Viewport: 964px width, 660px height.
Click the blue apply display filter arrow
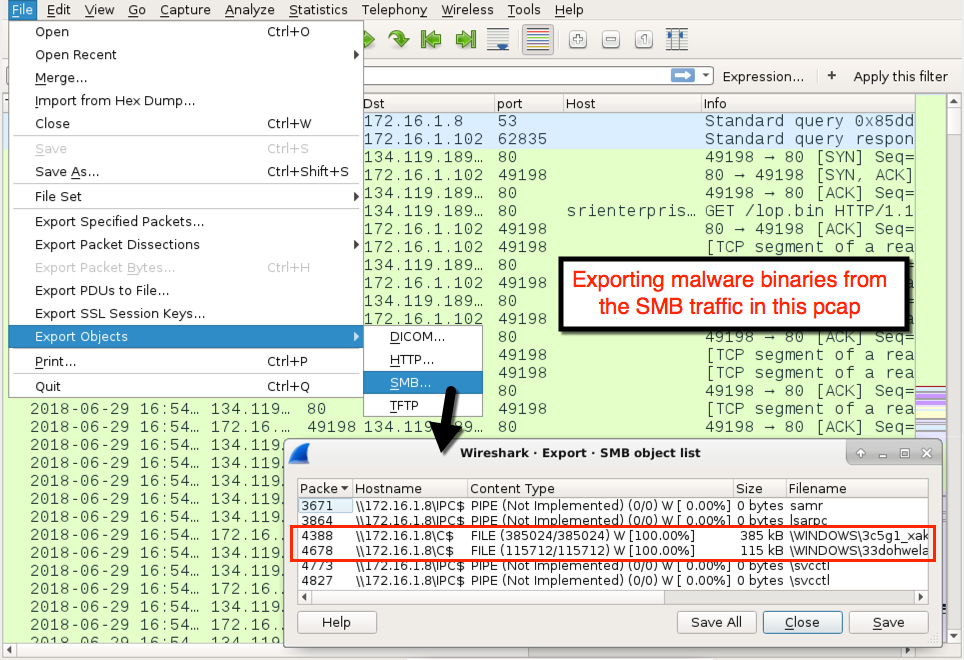(682, 76)
